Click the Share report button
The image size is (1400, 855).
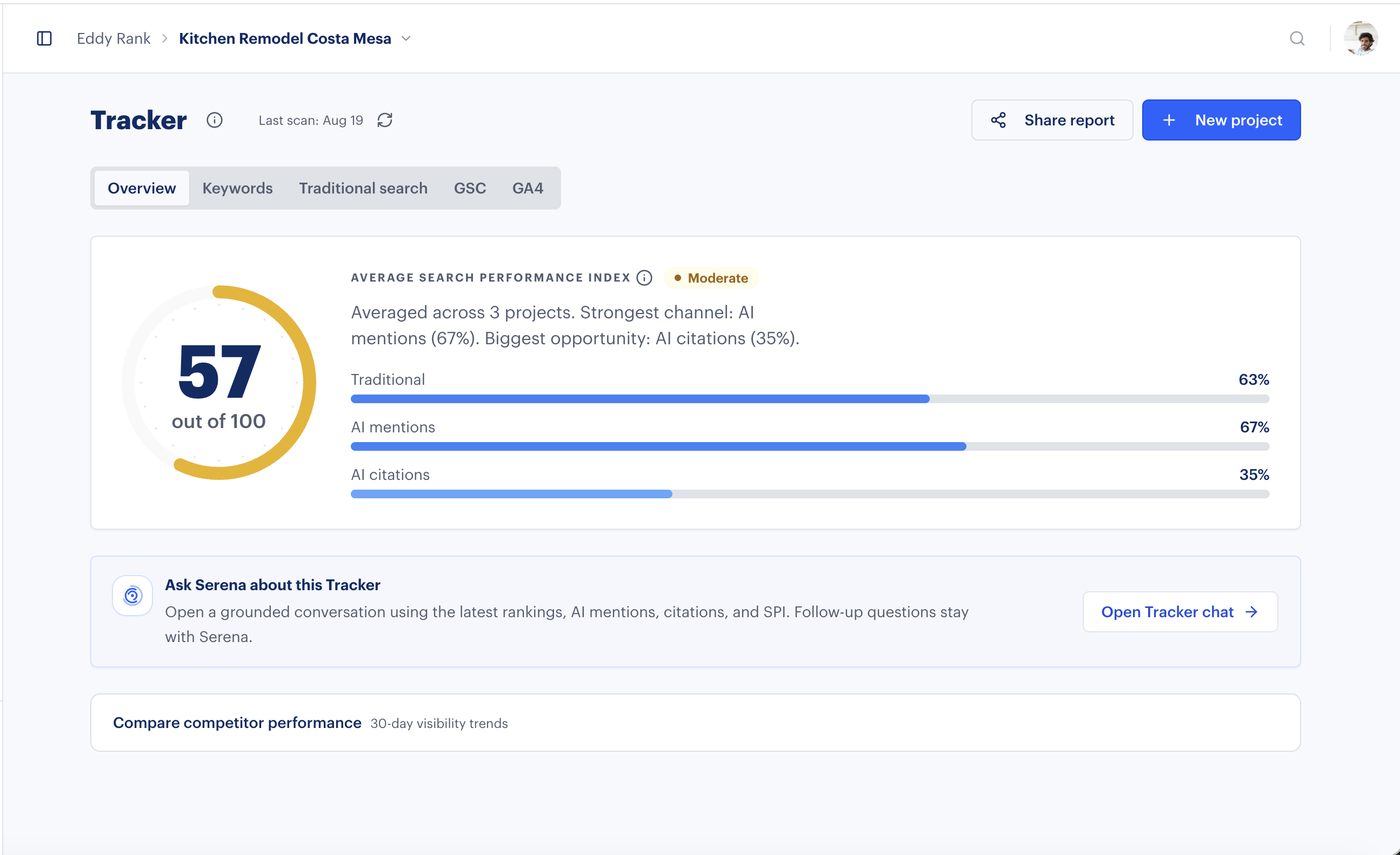(1052, 120)
